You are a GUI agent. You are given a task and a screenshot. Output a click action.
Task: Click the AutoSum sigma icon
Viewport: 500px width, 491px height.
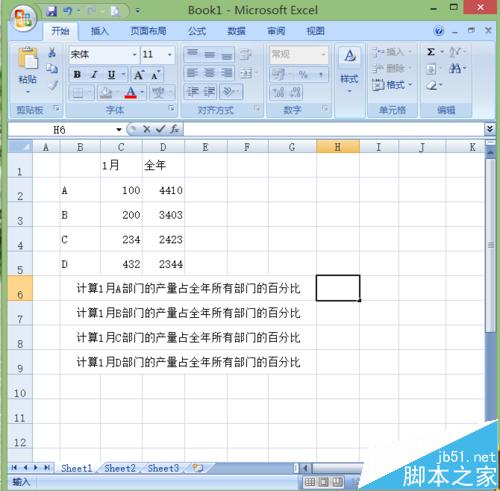[x=431, y=52]
